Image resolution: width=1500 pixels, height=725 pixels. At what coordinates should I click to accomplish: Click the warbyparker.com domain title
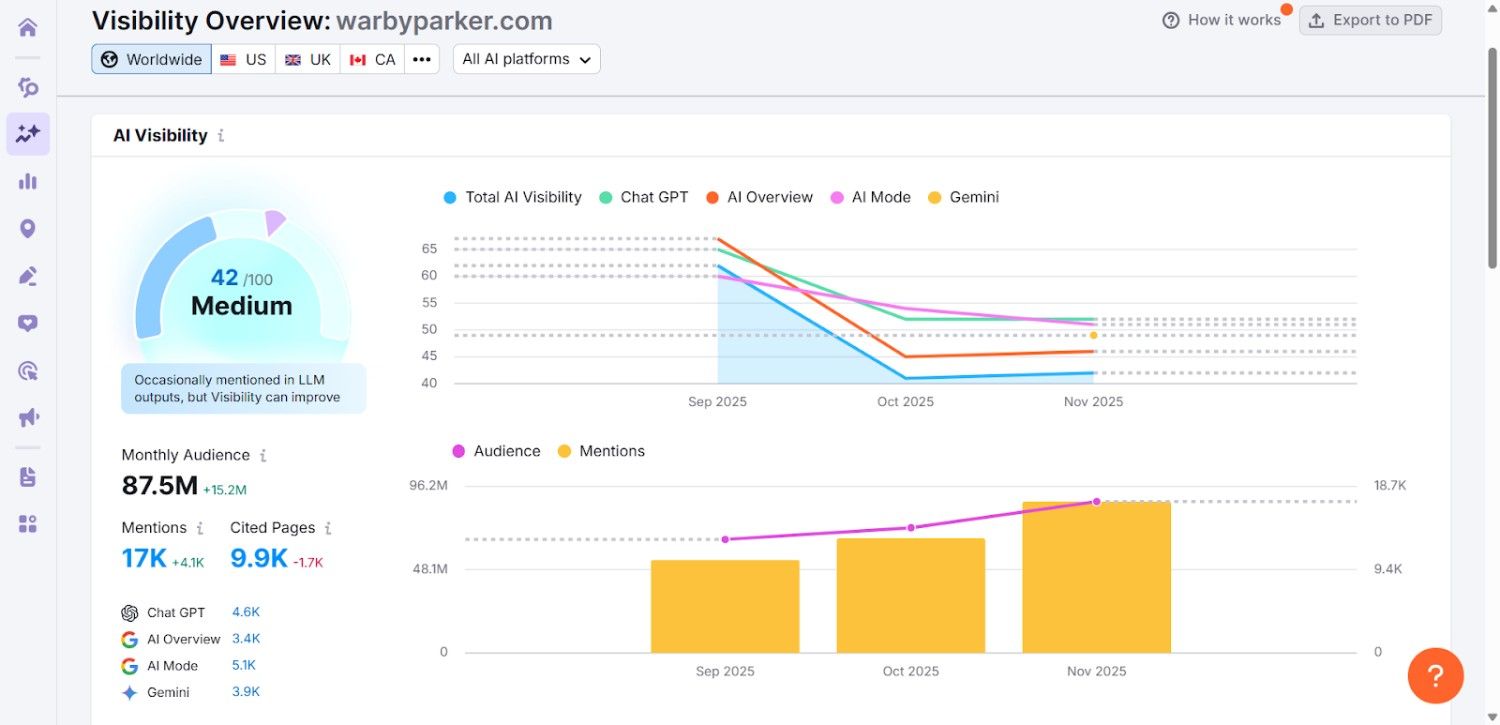pos(444,20)
